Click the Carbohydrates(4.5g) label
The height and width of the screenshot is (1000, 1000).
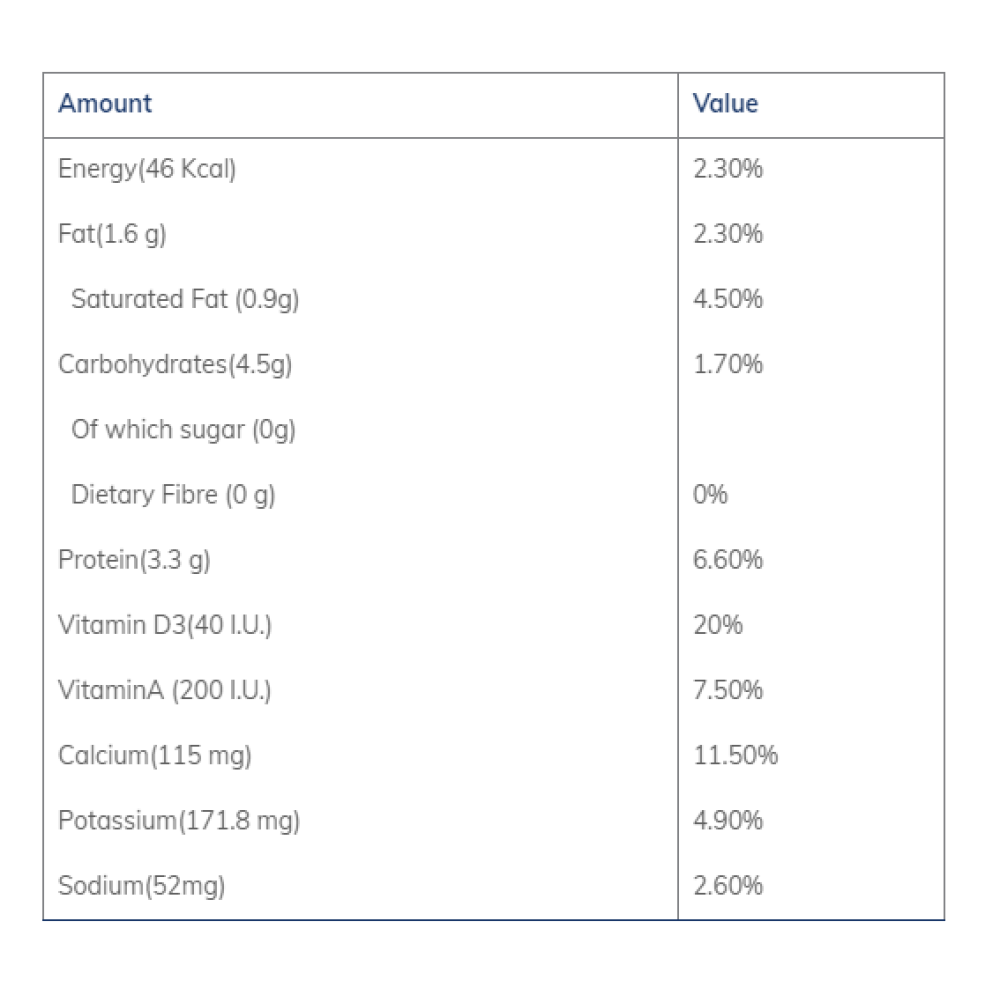coord(175,364)
